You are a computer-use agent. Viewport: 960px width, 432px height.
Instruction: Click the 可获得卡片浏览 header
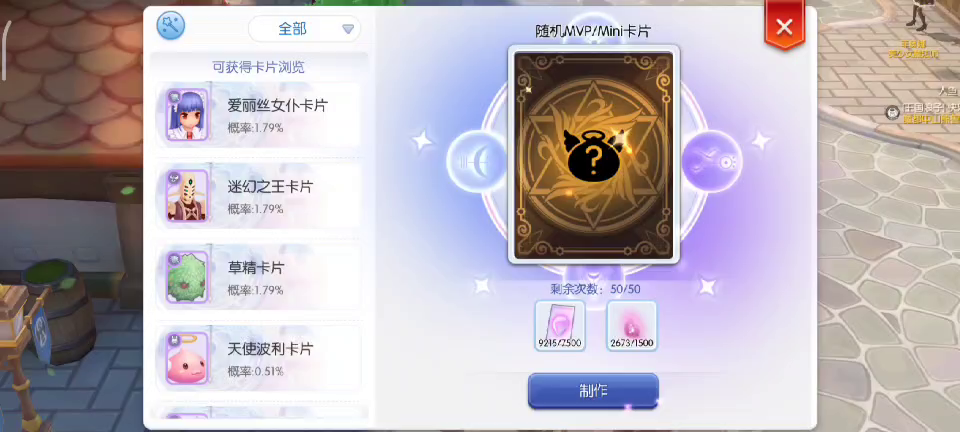258,67
